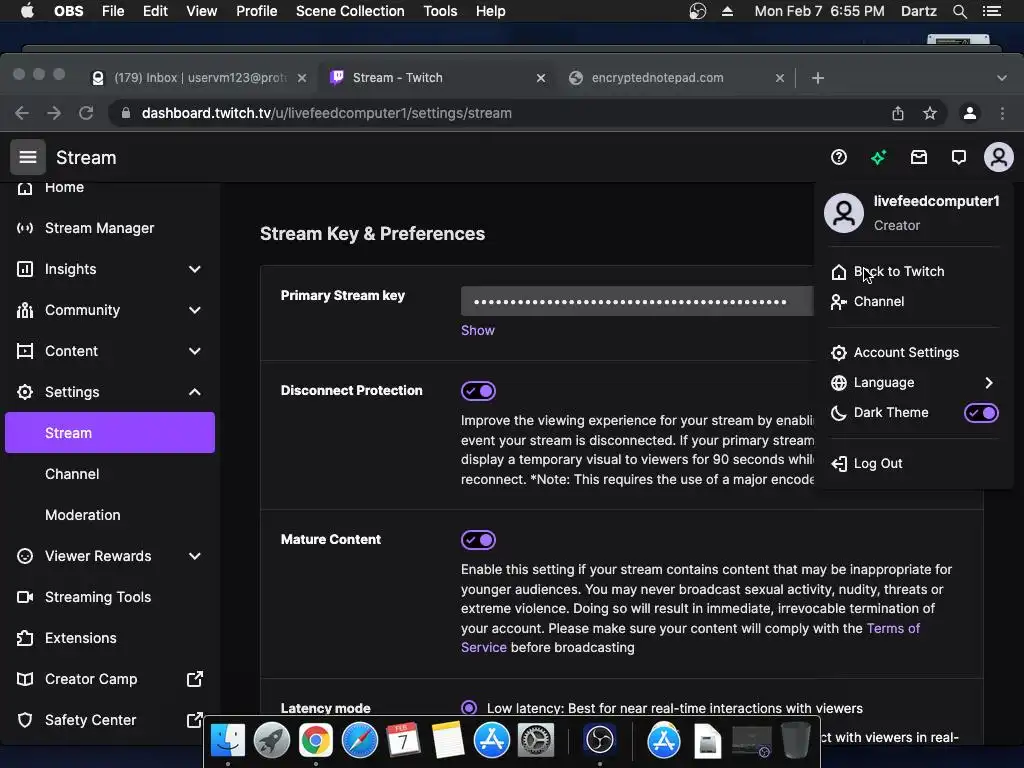Click the Safety Center shield icon
The height and width of the screenshot is (768, 1024).
pyautogui.click(x=25, y=720)
